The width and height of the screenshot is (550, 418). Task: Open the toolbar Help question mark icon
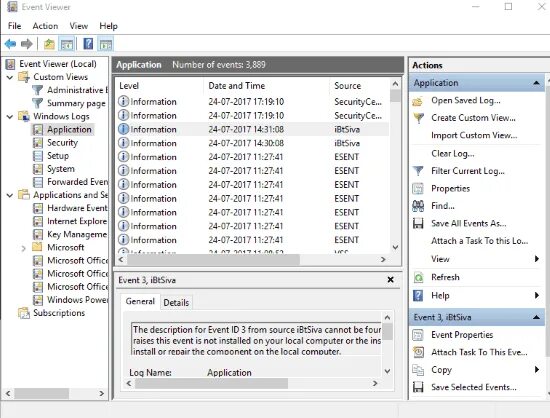88,44
